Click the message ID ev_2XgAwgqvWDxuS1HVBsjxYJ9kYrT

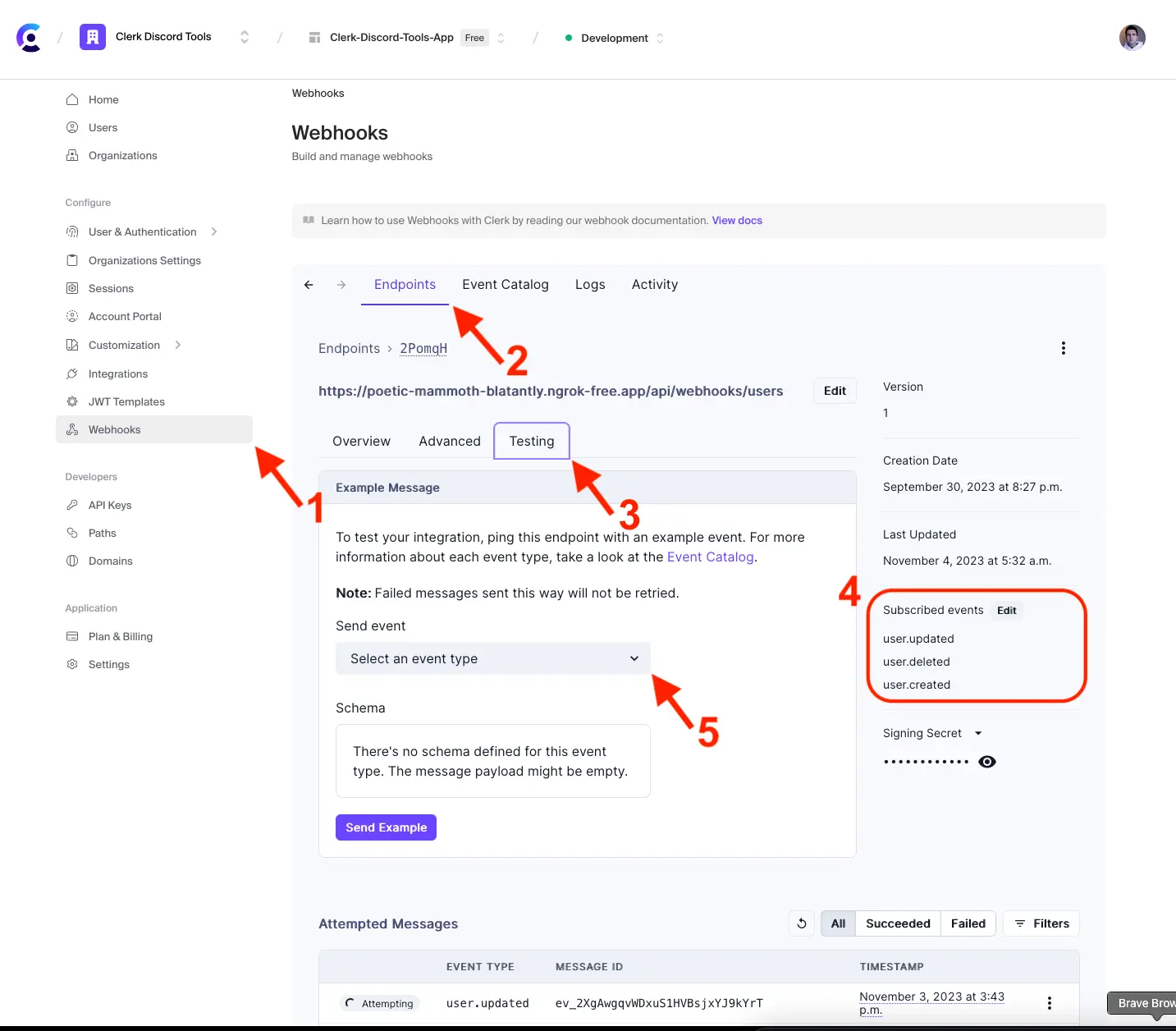(659, 1003)
